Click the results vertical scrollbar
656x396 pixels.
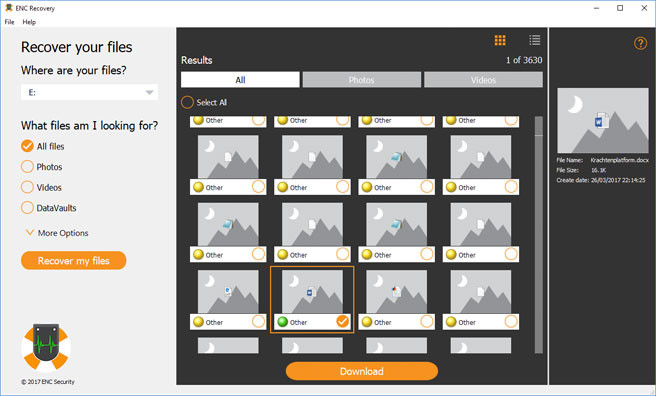click(x=538, y=235)
